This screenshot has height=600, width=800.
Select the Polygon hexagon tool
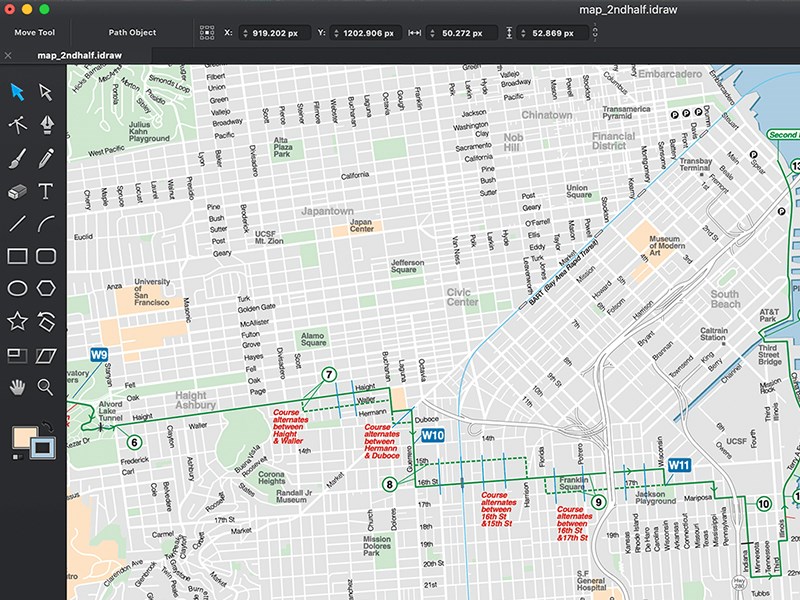tap(46, 288)
